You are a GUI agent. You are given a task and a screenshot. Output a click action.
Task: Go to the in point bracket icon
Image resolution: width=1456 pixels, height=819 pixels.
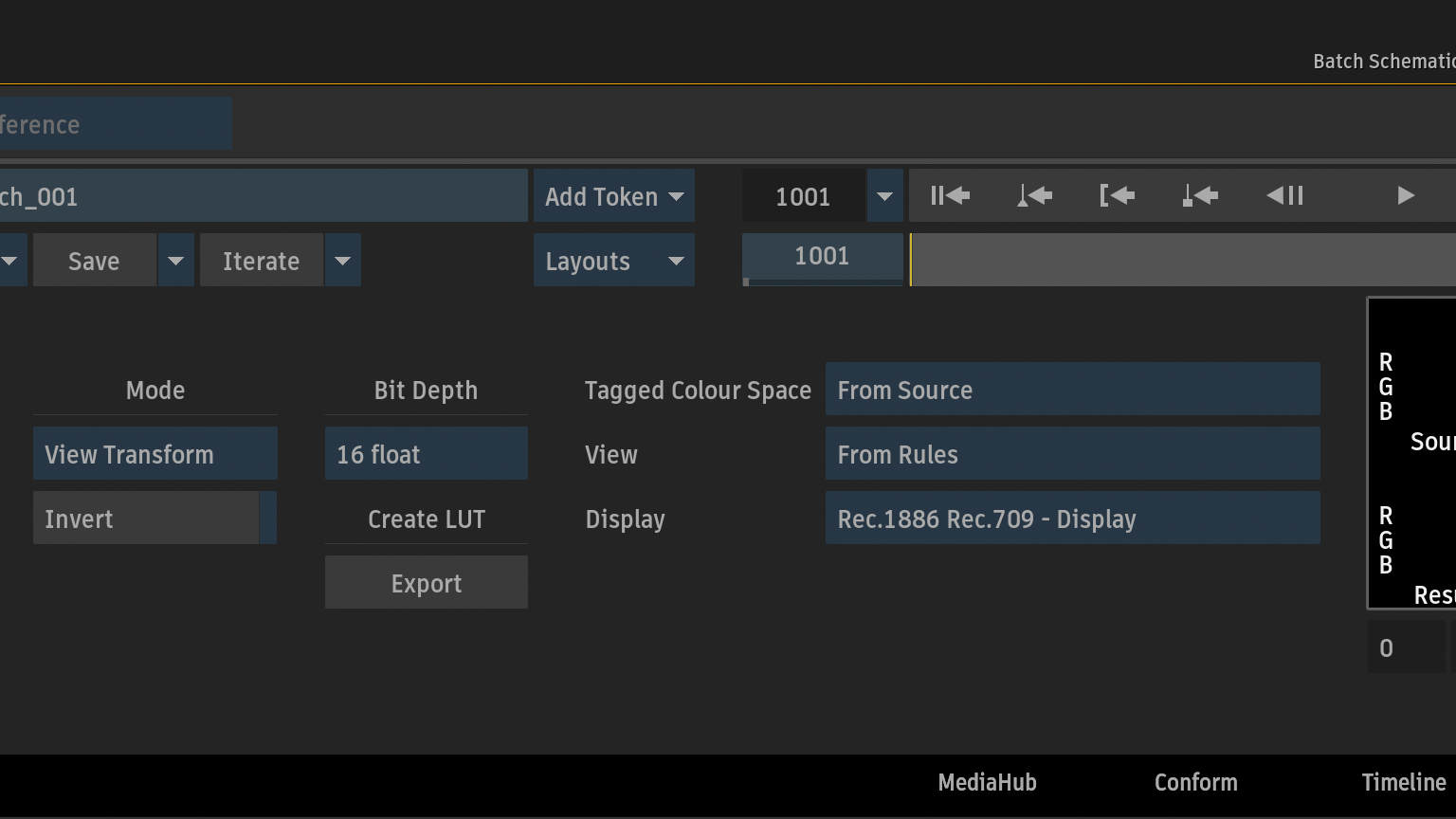(1118, 196)
